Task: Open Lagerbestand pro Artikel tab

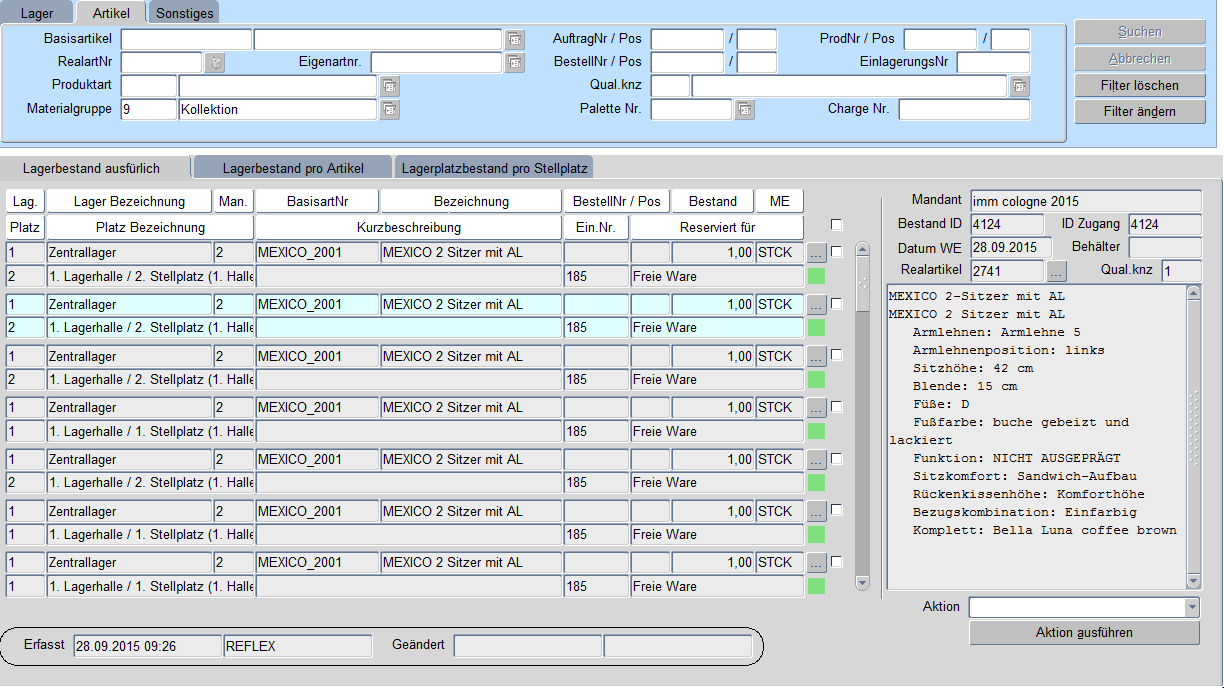Action: pos(293,168)
